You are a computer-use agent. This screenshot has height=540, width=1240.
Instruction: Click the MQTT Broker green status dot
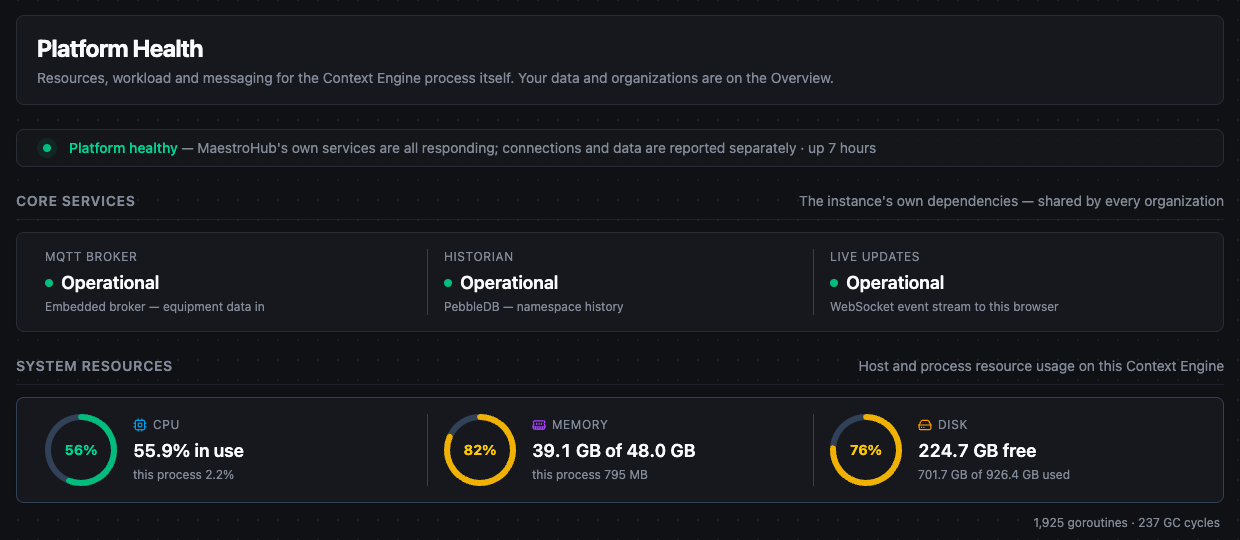pos(49,283)
